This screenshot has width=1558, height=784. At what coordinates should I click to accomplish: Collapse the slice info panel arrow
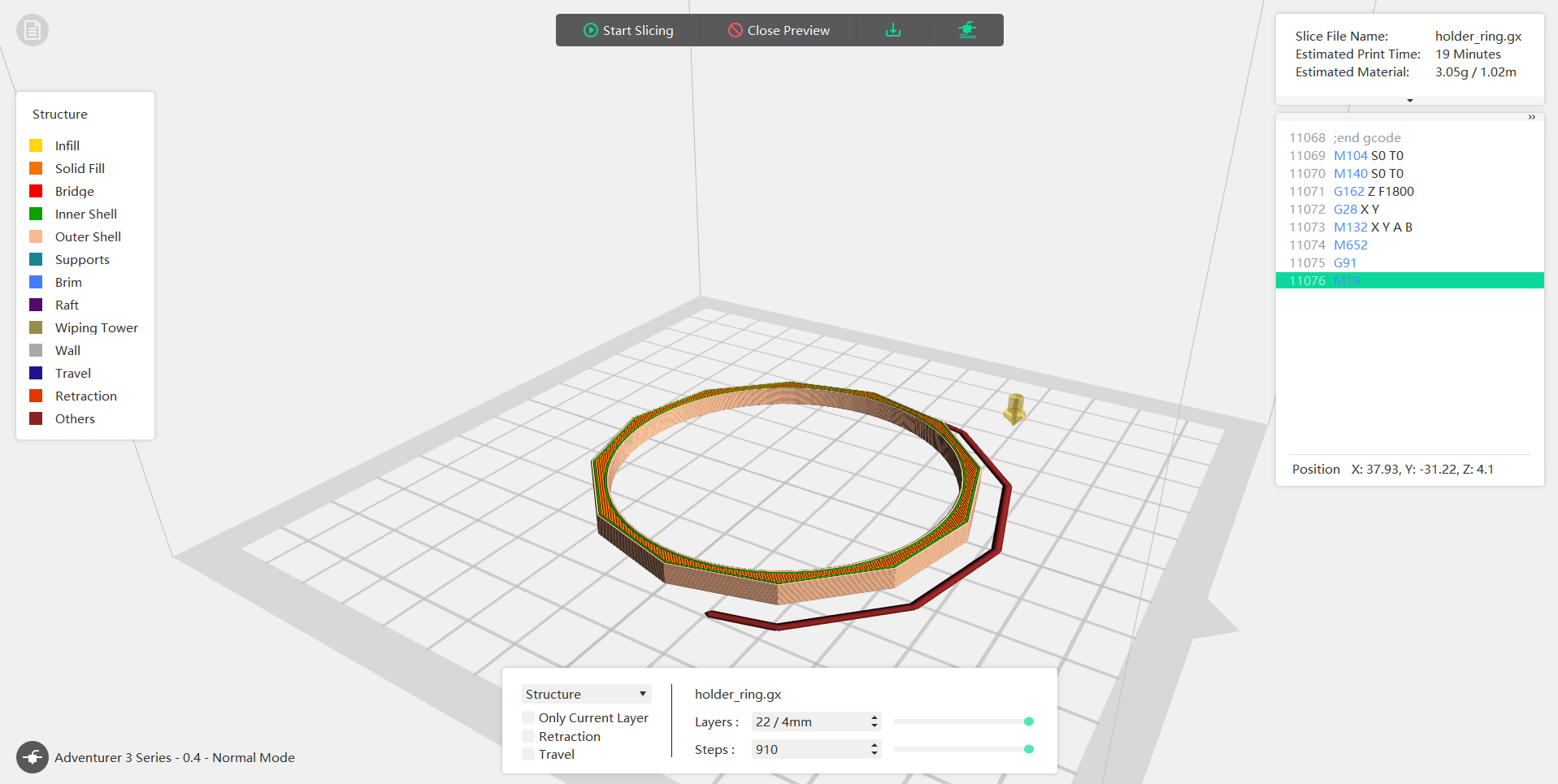tap(1410, 101)
